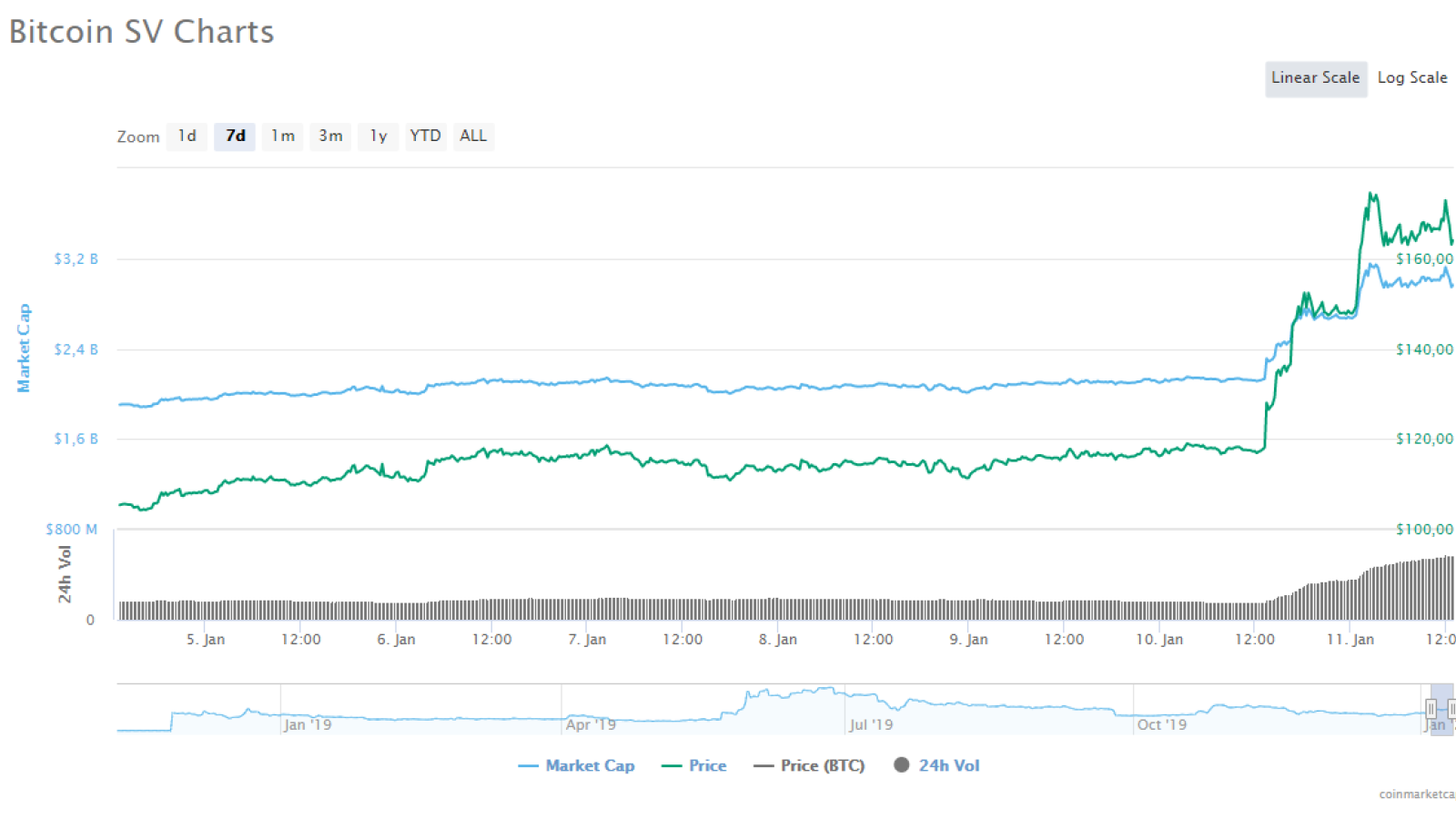1456x819 pixels.
Task: Click the vertical 'Market Cap' axis title
Action: 24,349
